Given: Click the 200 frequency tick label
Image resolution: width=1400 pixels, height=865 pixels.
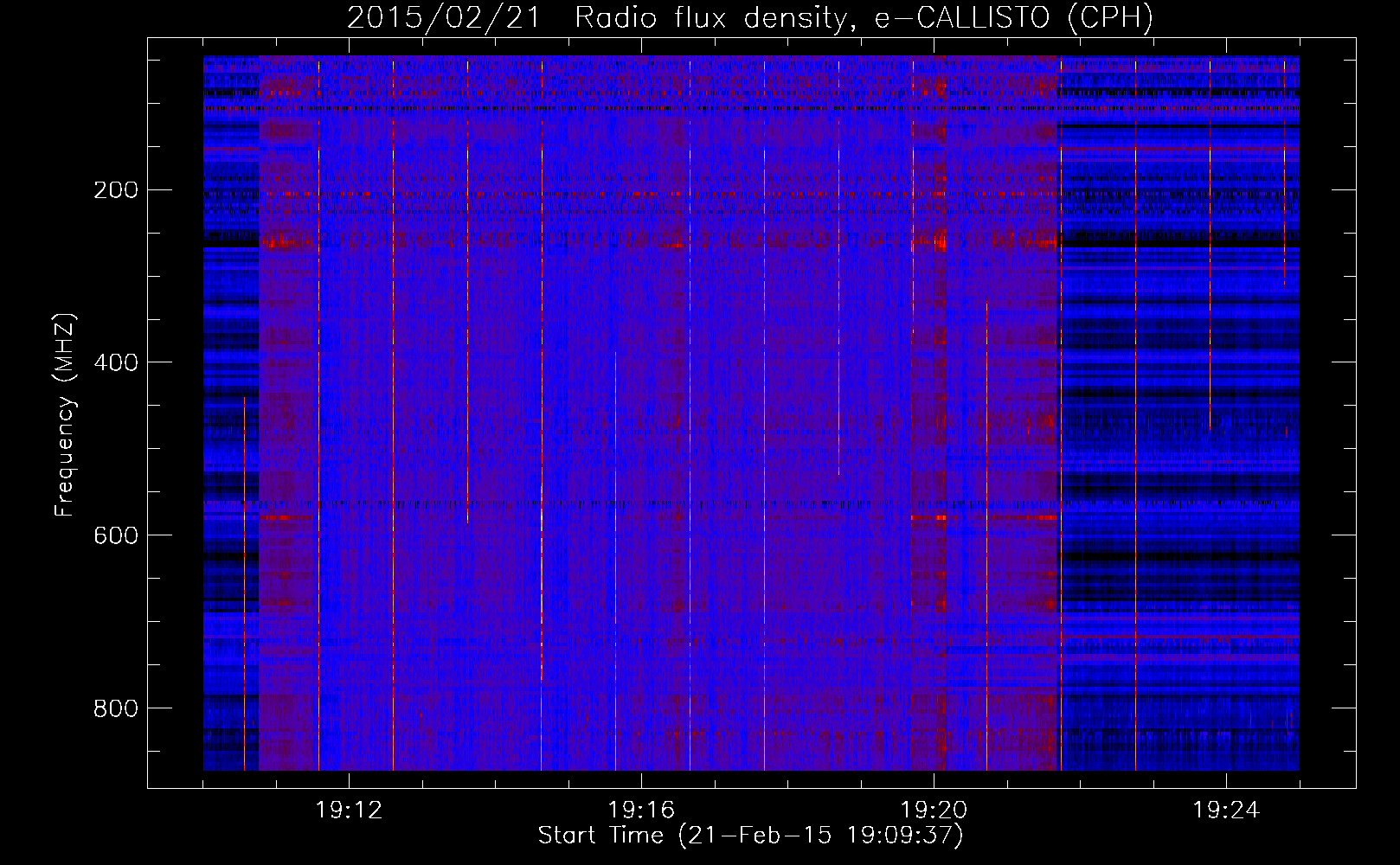Looking at the screenshot, I should coord(115,190).
